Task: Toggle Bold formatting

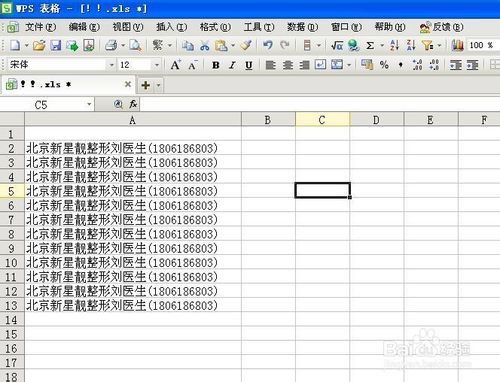Action: (x=216, y=65)
